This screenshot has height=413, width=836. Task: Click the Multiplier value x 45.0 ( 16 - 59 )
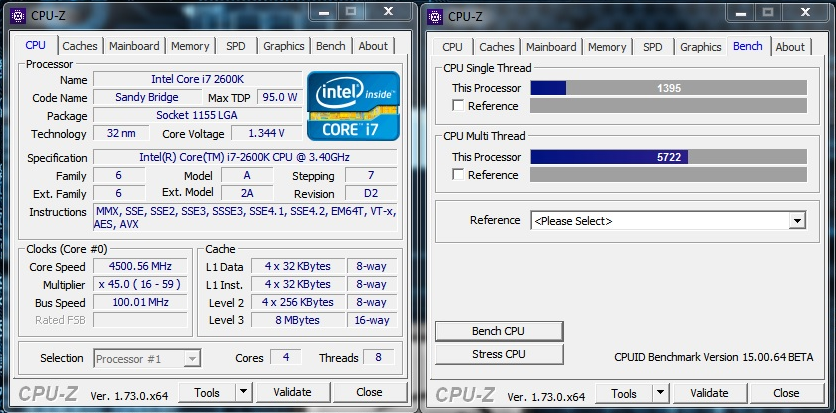click(x=140, y=285)
